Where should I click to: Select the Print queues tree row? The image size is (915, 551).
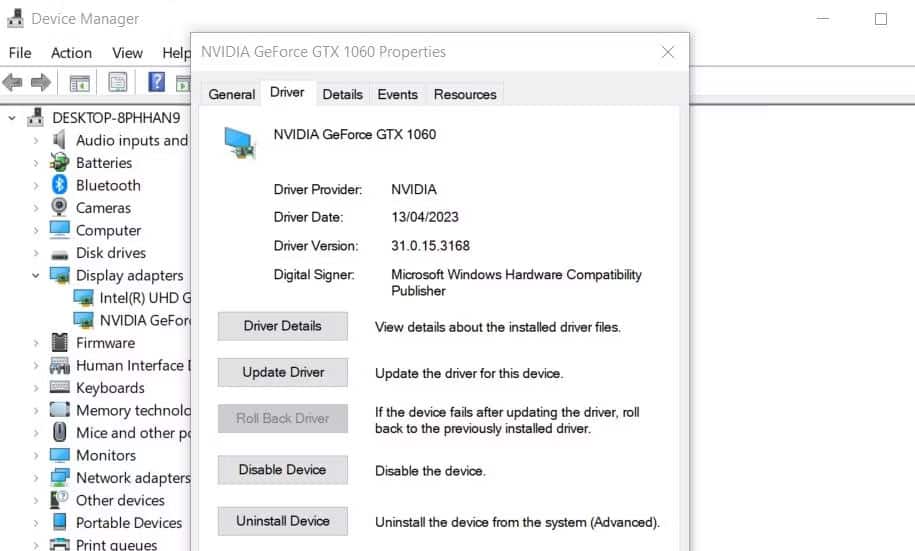[104, 545]
